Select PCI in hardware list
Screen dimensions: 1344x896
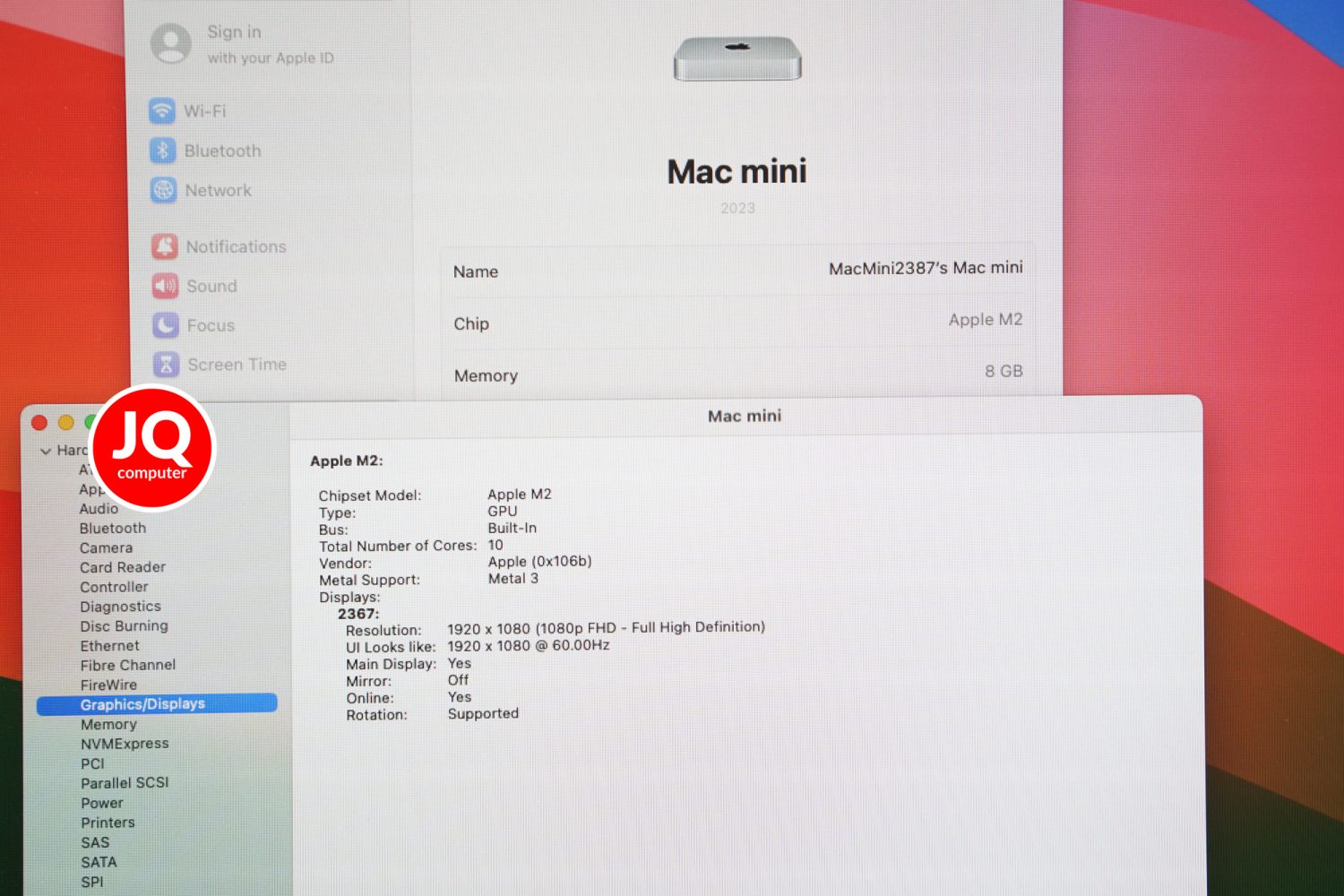[x=92, y=763]
